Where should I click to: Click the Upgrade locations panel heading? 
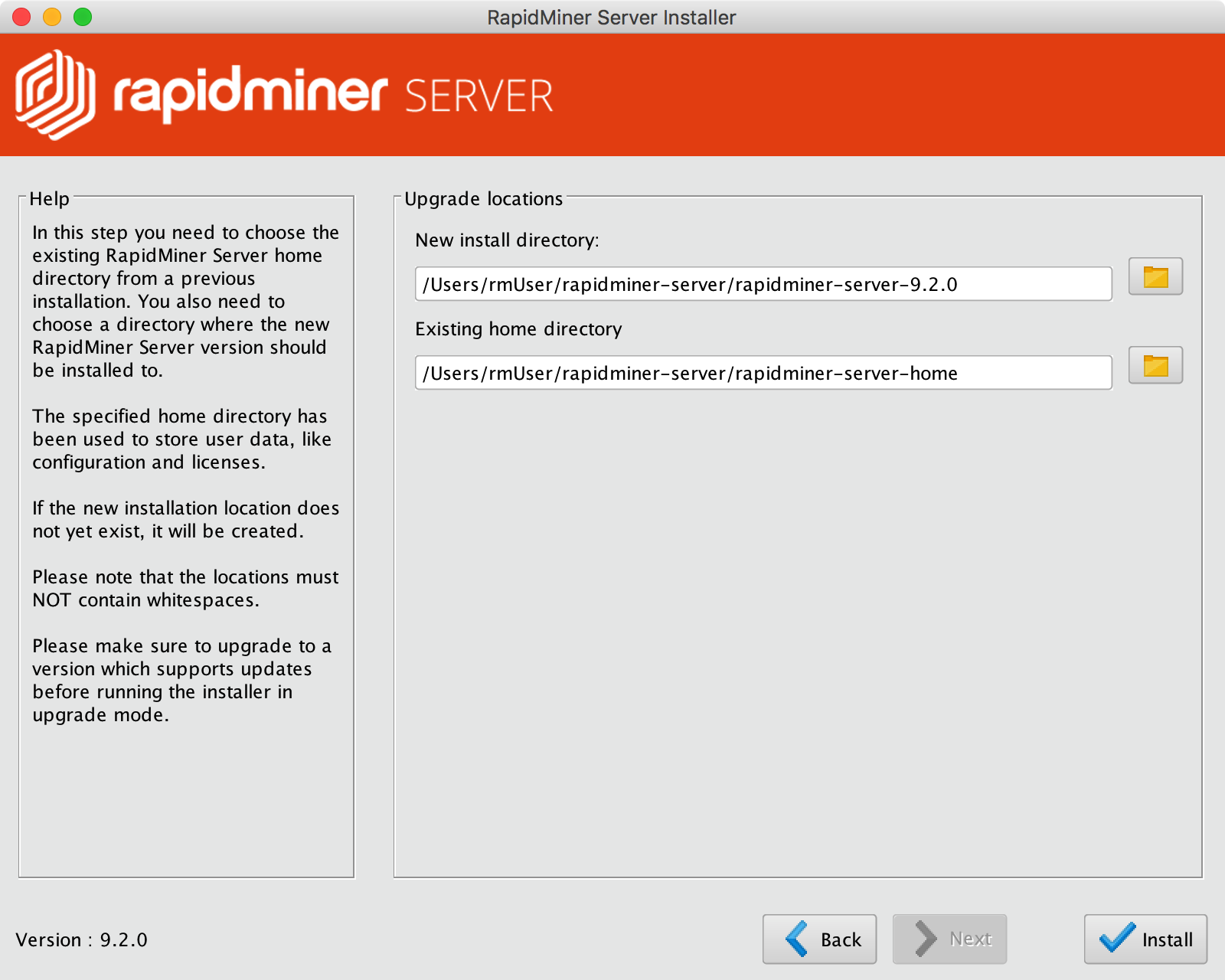(483, 199)
